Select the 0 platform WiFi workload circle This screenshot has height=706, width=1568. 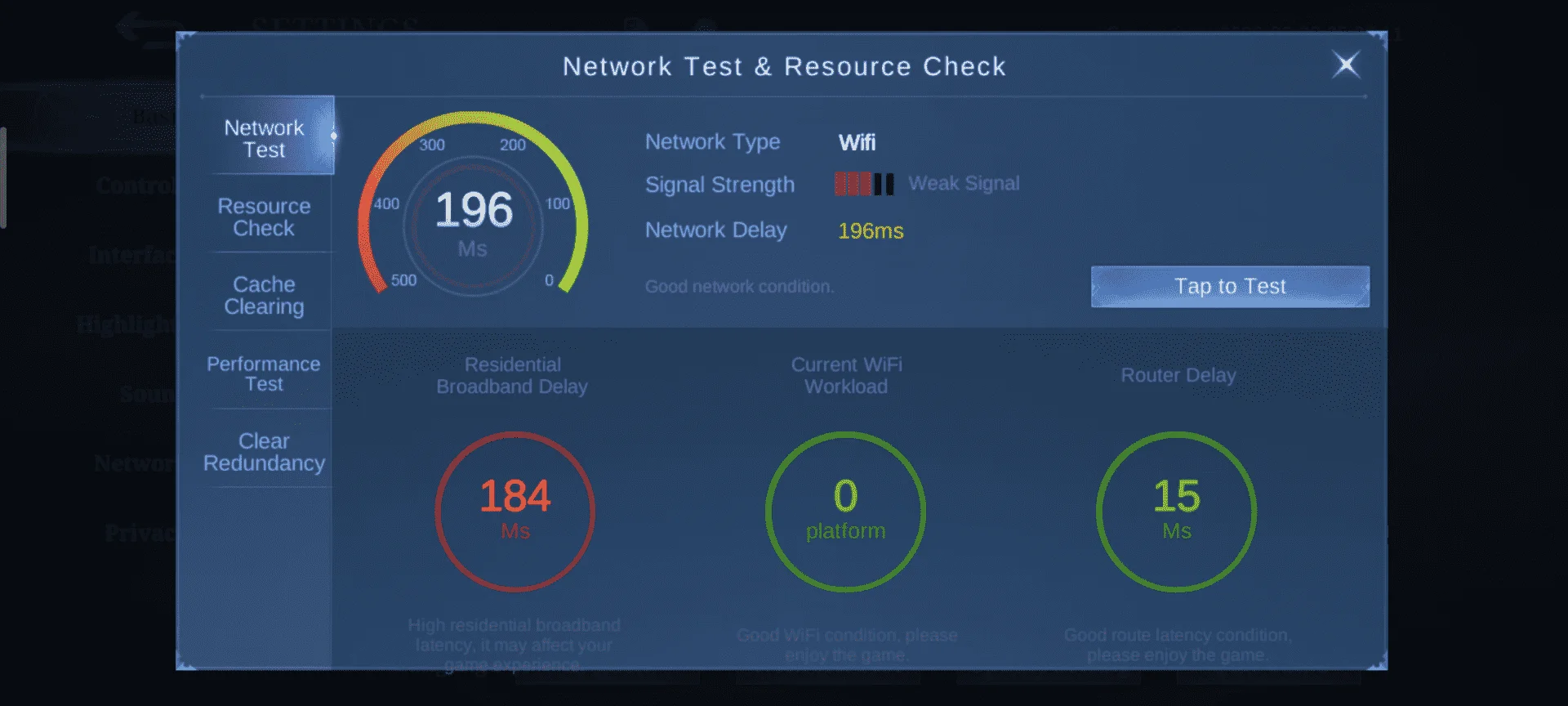click(845, 512)
